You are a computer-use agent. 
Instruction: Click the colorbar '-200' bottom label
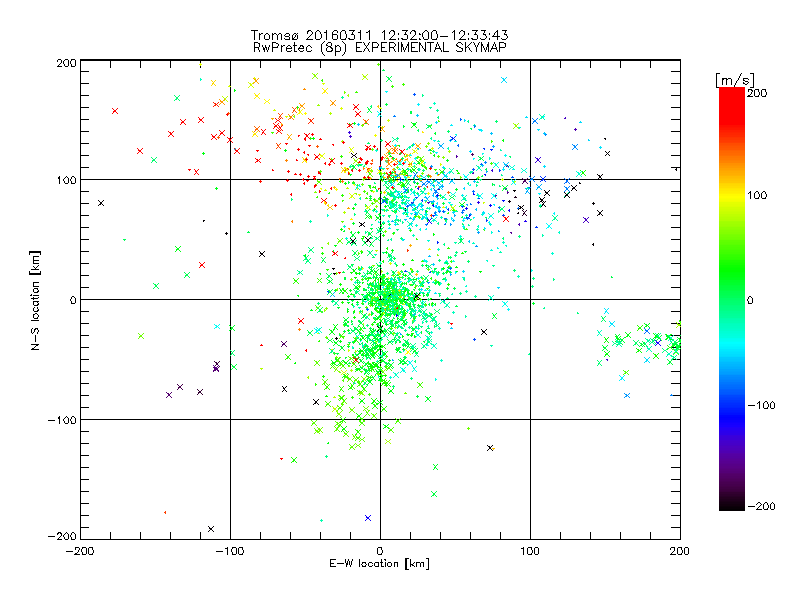pos(761,506)
